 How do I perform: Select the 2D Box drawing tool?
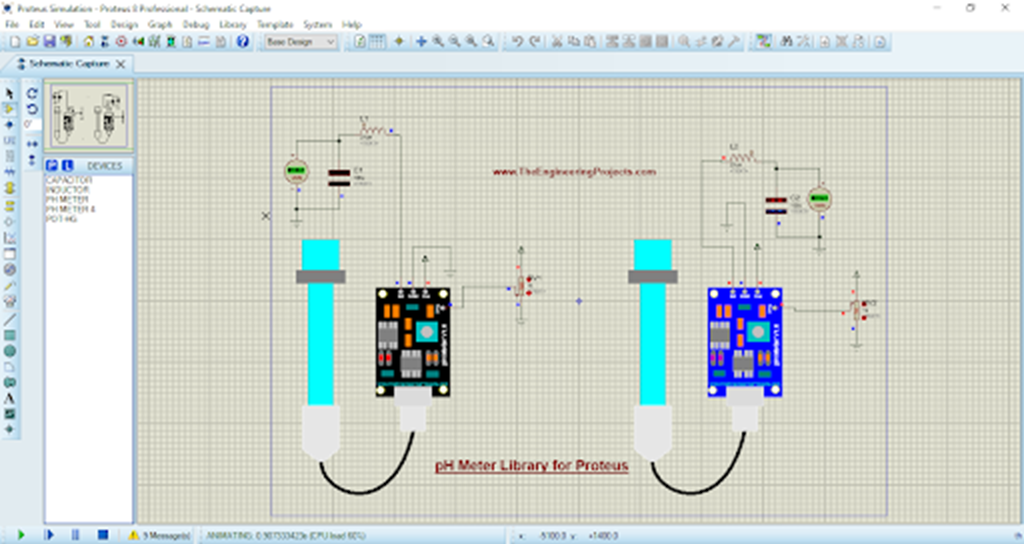9,335
